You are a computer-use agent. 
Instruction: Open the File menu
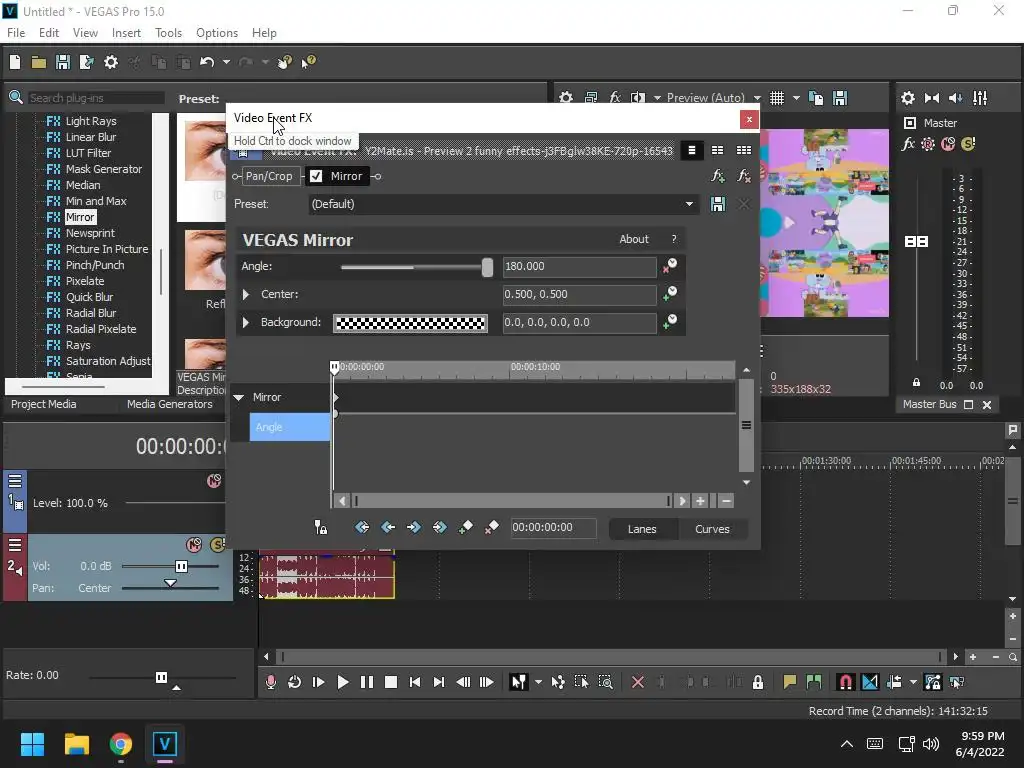16,33
